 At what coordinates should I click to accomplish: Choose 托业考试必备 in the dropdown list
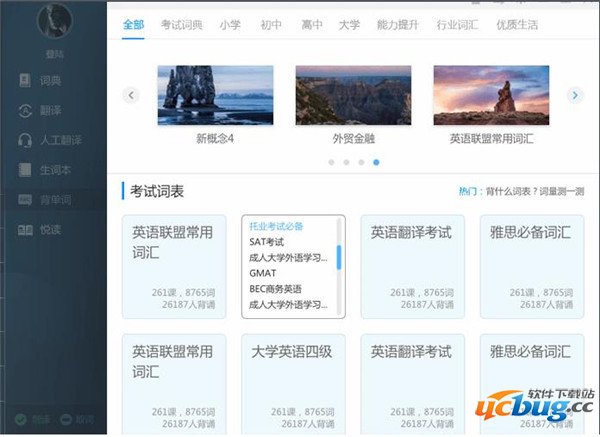276,226
